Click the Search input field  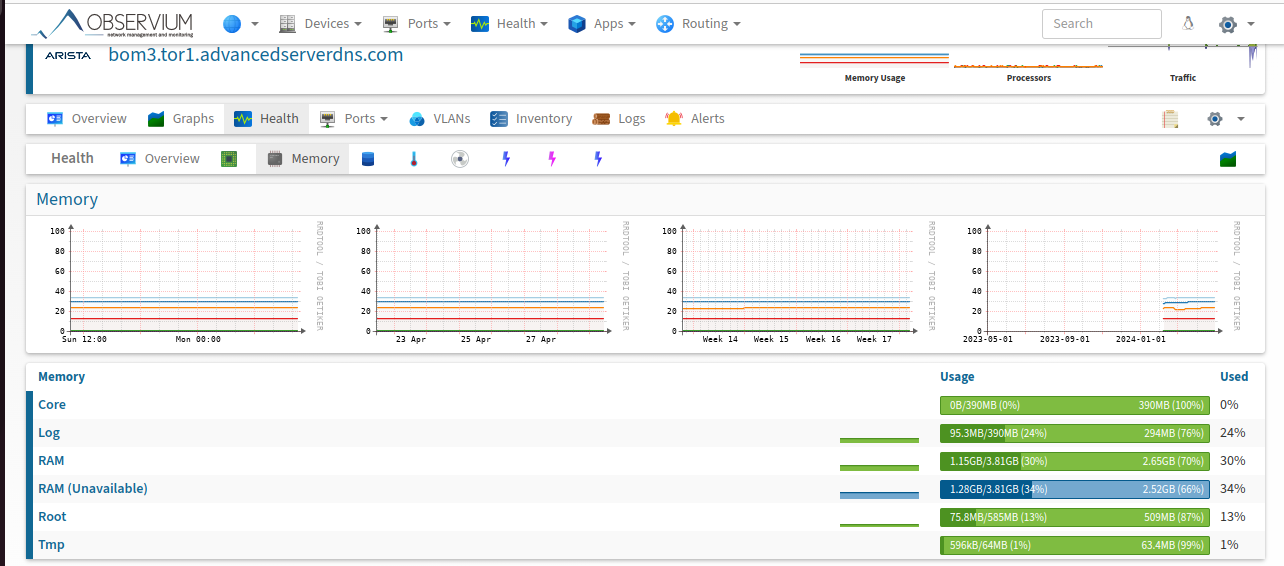tap(1101, 24)
